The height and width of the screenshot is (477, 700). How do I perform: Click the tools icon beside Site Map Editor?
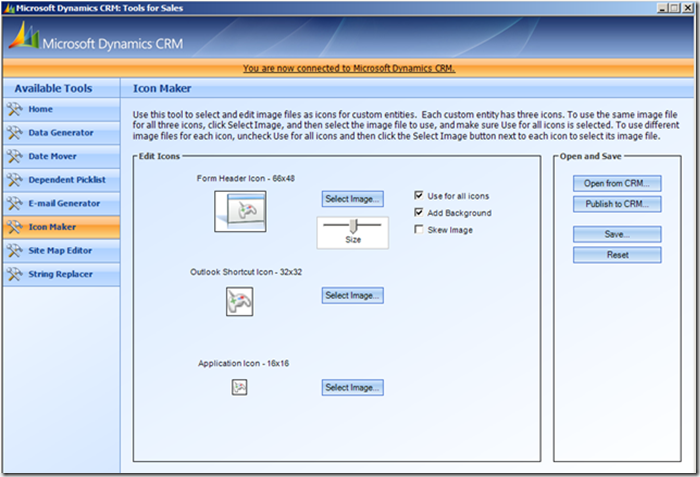point(15,251)
